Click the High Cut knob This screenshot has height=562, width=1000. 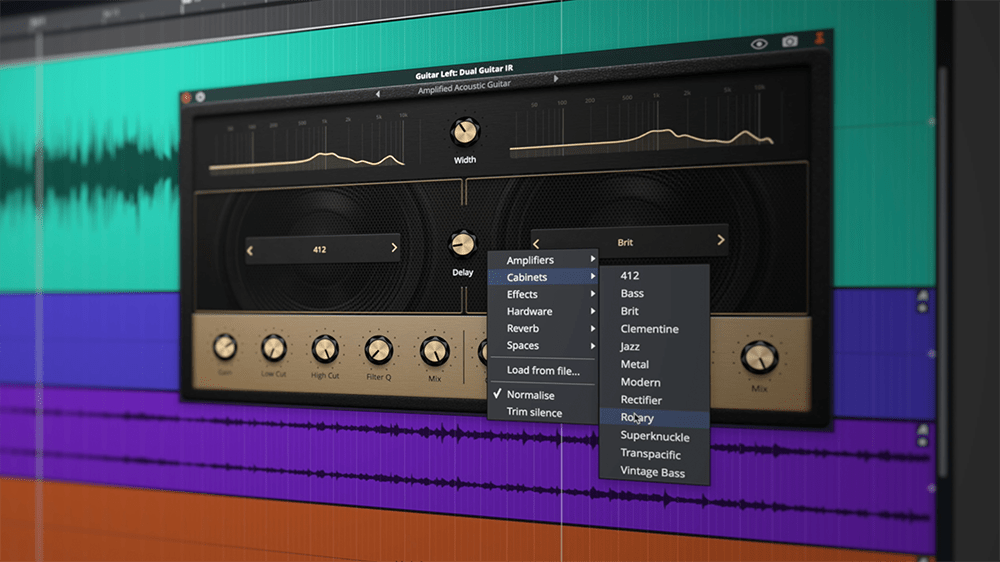pos(325,349)
